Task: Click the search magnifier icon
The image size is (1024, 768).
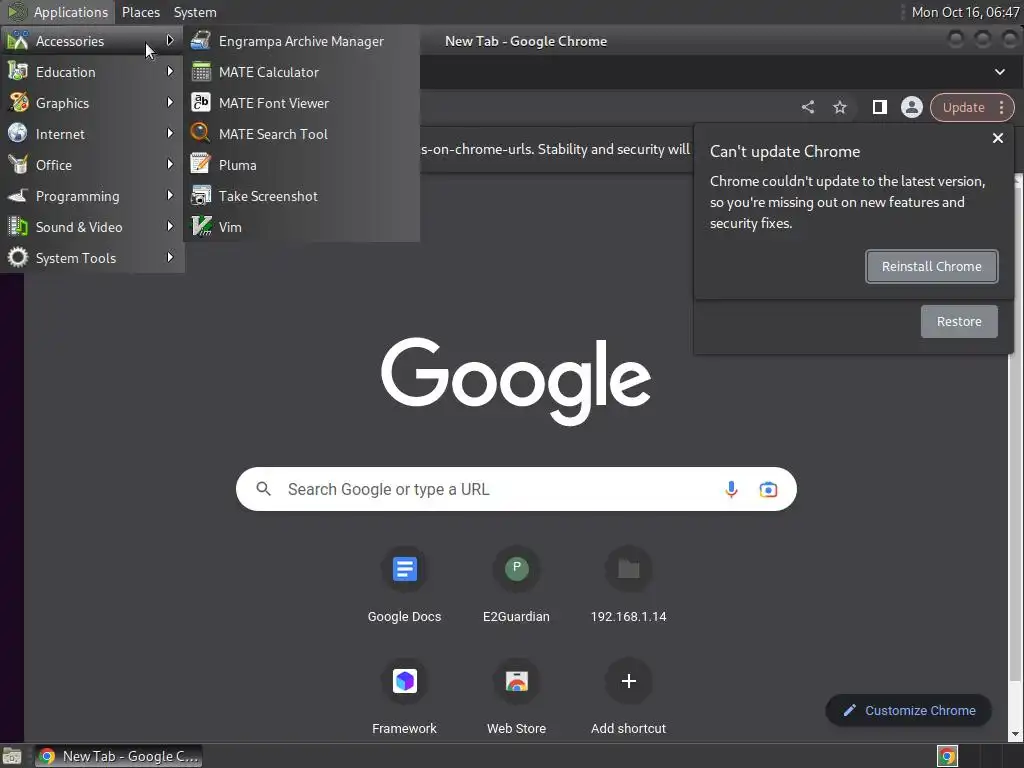Action: 263,488
